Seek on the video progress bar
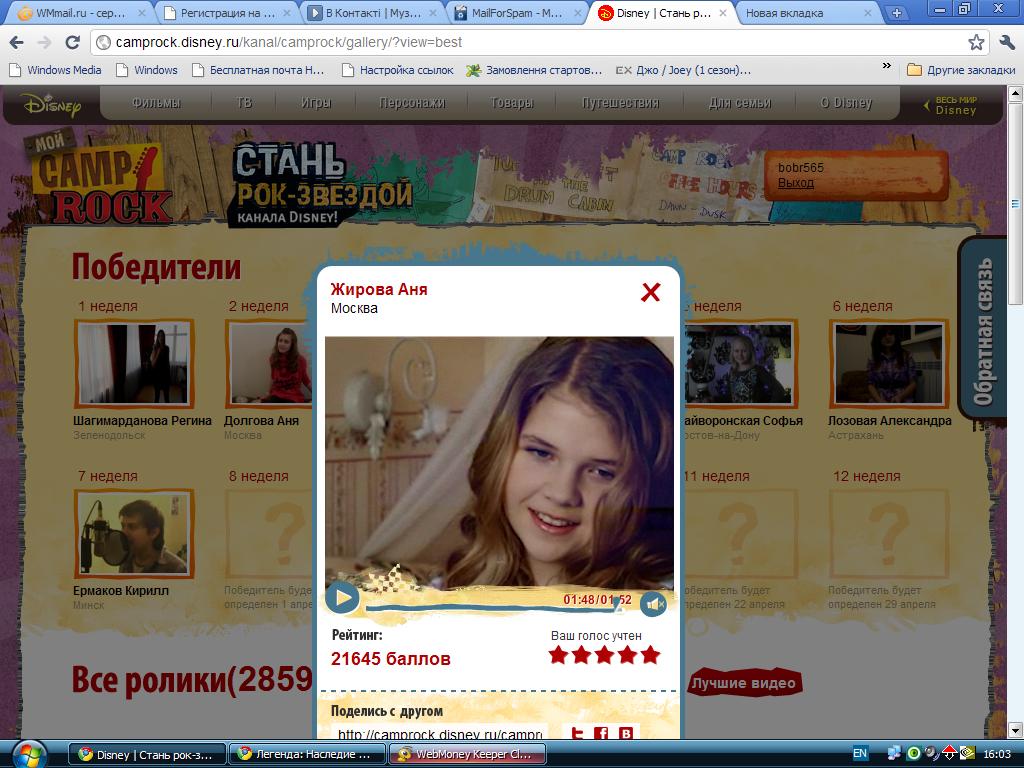1024x768 pixels. (x=493, y=609)
